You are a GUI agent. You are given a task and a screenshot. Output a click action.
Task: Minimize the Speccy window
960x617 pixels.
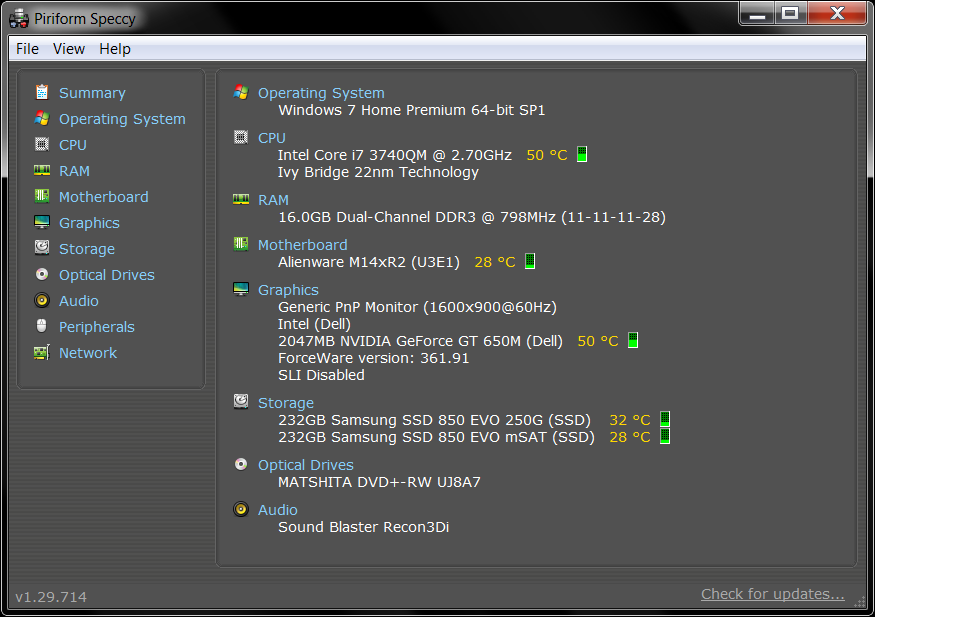757,13
